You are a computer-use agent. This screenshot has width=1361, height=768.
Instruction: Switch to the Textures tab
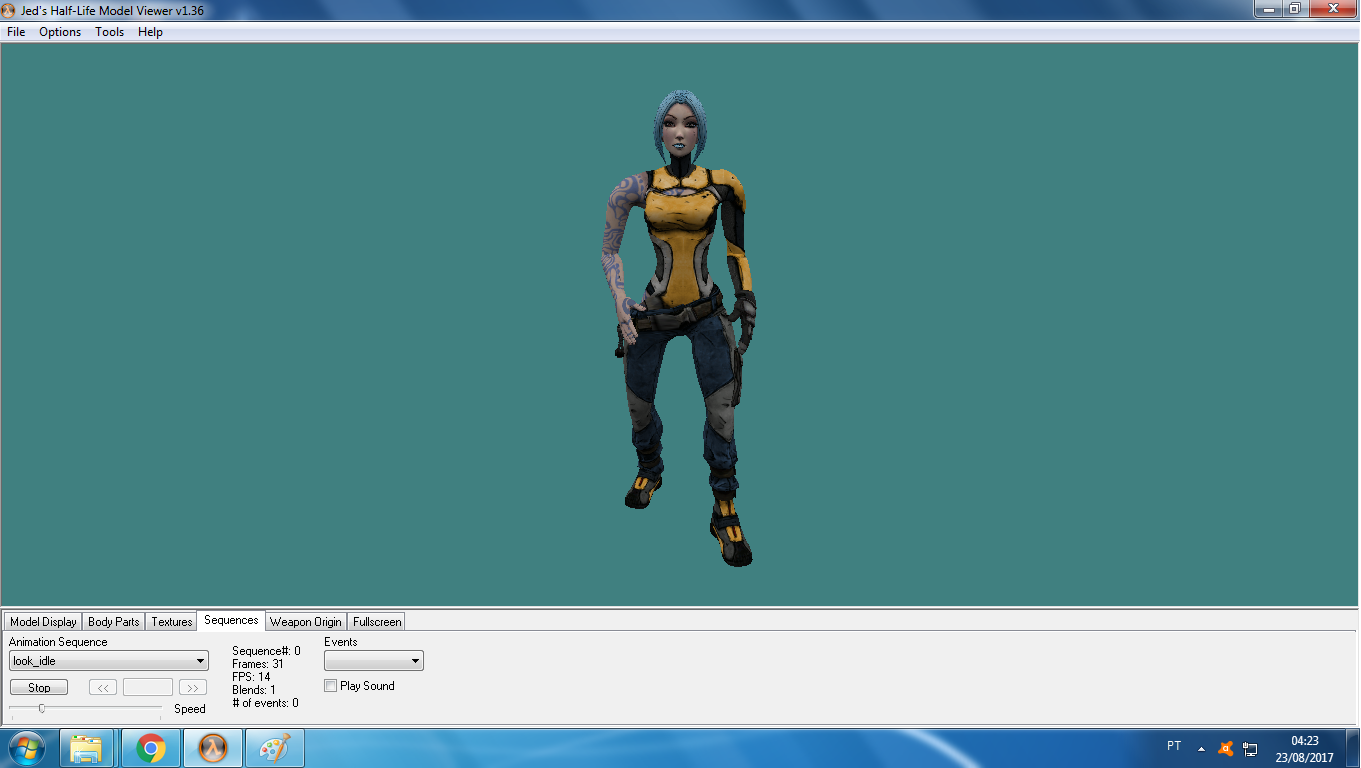tap(172, 621)
